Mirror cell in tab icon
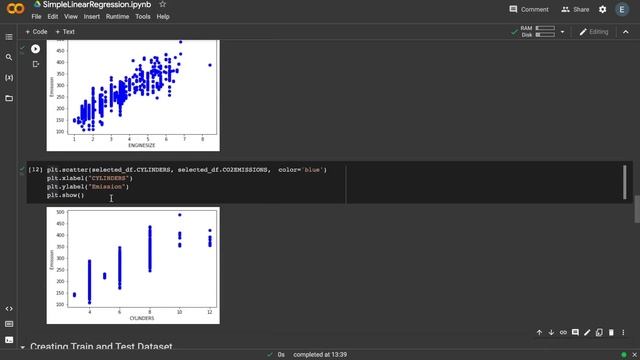The image size is (640, 360). [599, 333]
